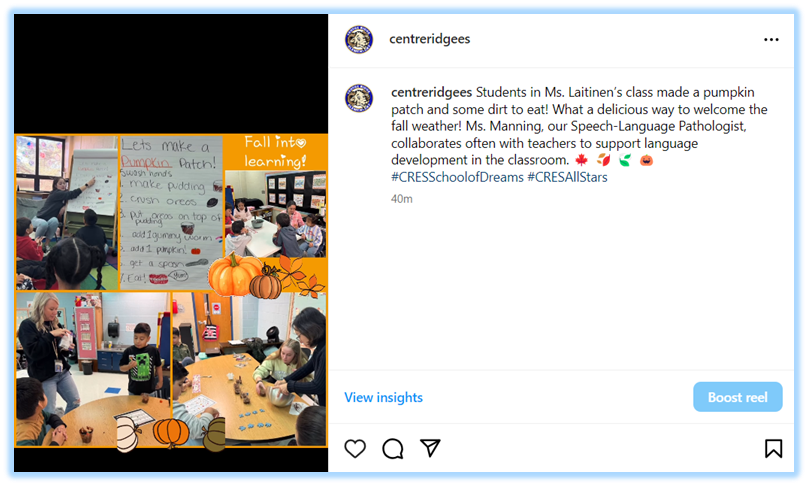Click the maple leaf emoji in caption
This screenshot has height=486, width=808.
[581, 160]
